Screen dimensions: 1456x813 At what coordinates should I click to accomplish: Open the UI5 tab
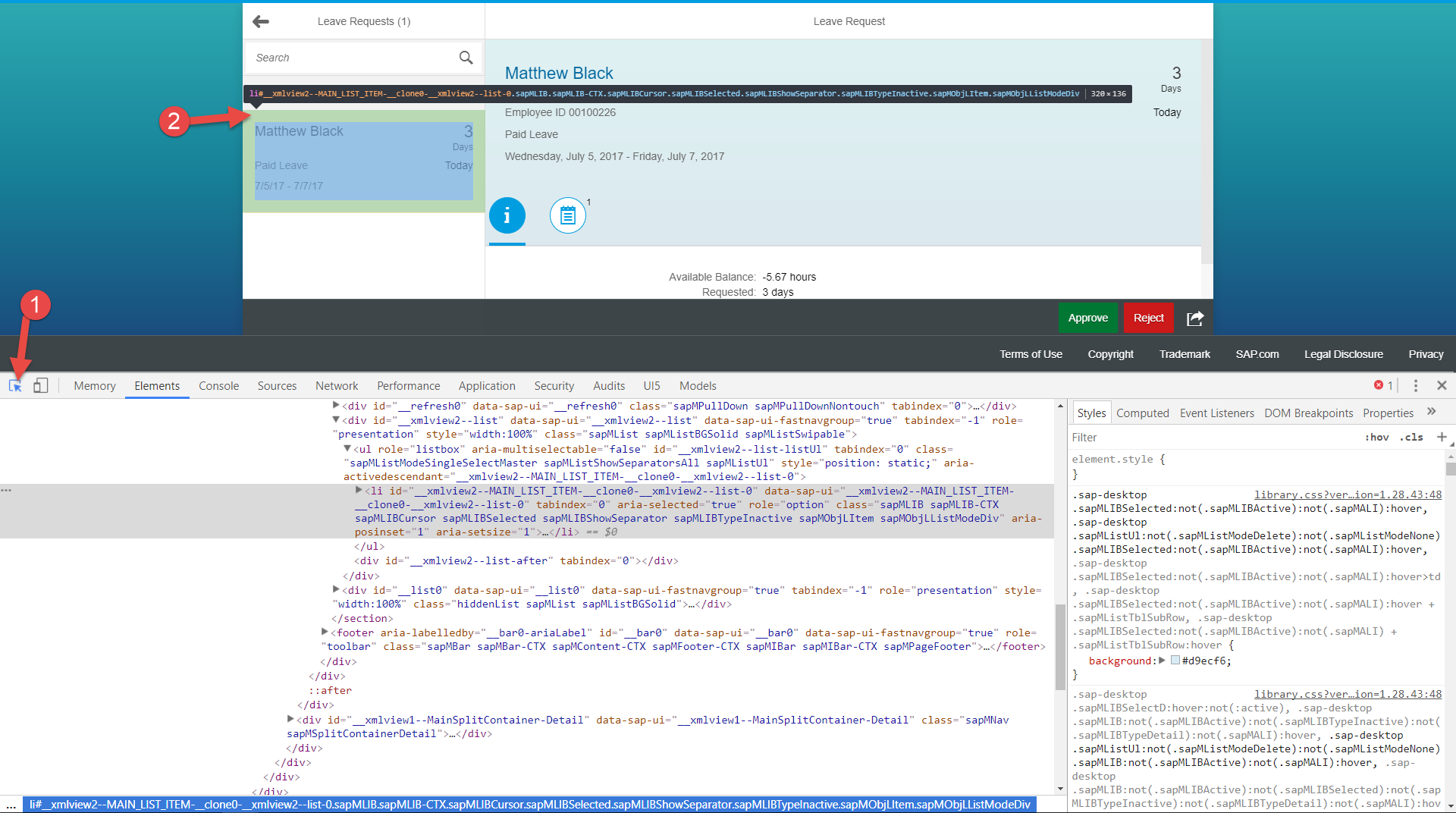click(651, 385)
